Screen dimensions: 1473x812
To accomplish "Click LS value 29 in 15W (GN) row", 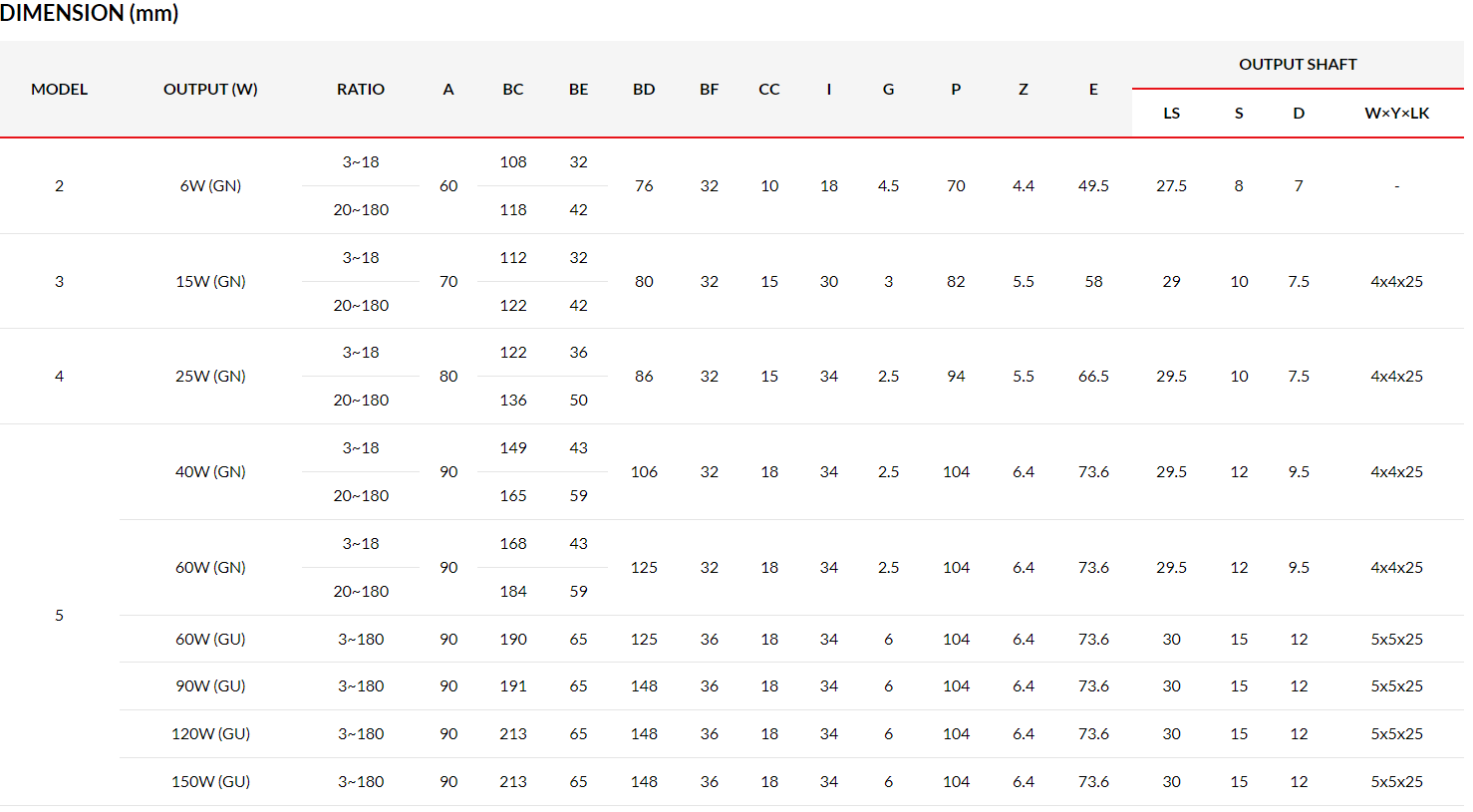I will tap(1171, 281).
